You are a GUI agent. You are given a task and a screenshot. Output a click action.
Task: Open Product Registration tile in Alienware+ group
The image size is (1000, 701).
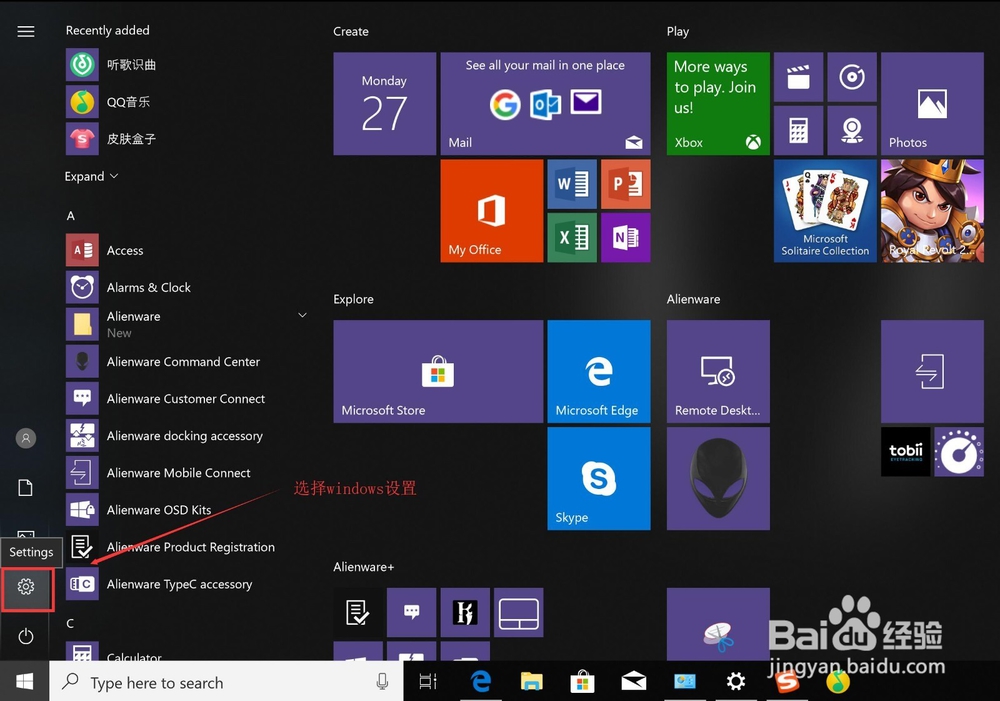pyautogui.click(x=358, y=612)
